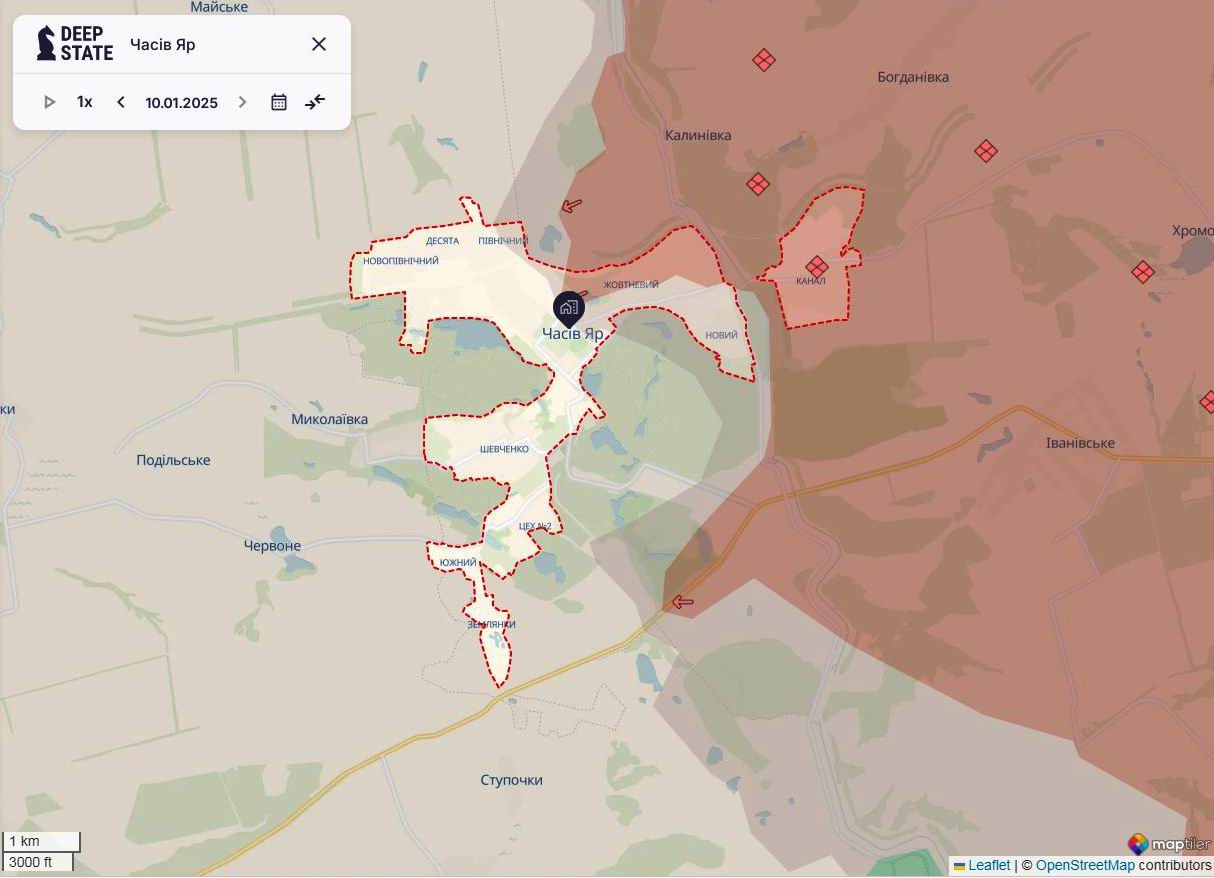Screen dimensions: 1214x878
Task: Click the diamond marker near Хромове
Action: (1143, 271)
